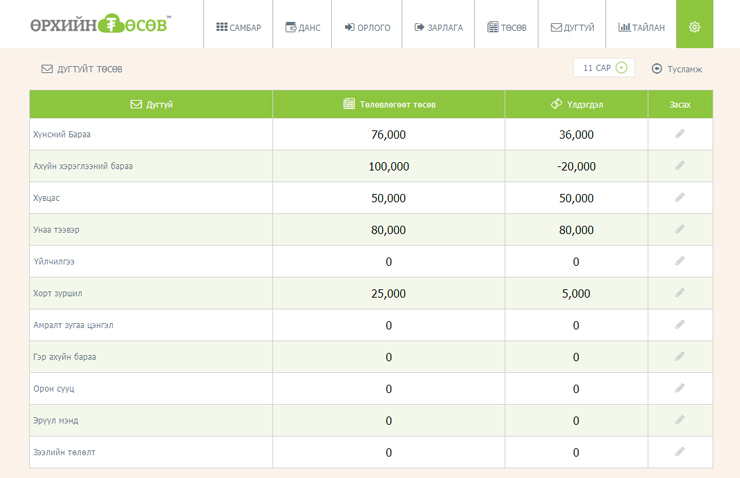Open the settings gear icon
Viewport: 740px width, 478px height.
(694, 27)
